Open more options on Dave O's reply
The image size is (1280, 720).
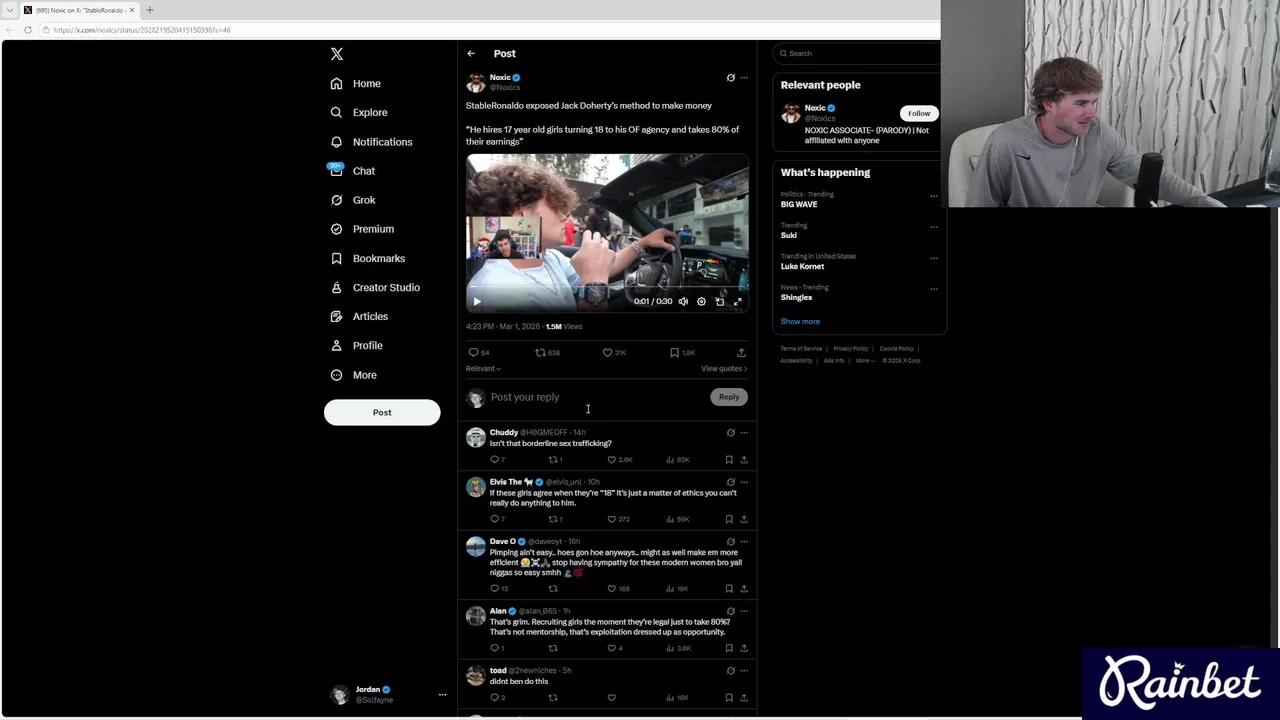click(x=743, y=542)
